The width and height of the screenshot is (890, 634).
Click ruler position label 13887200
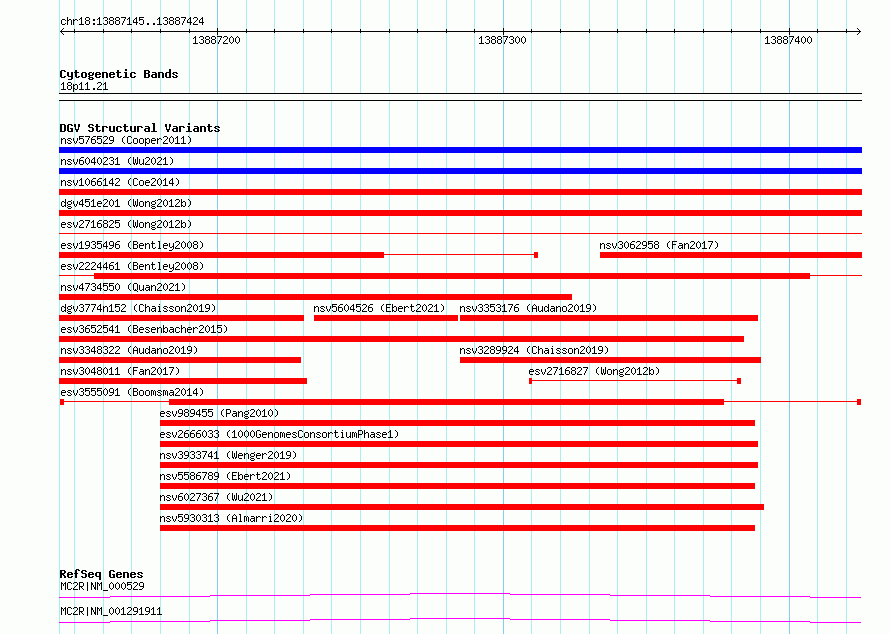tap(216, 40)
